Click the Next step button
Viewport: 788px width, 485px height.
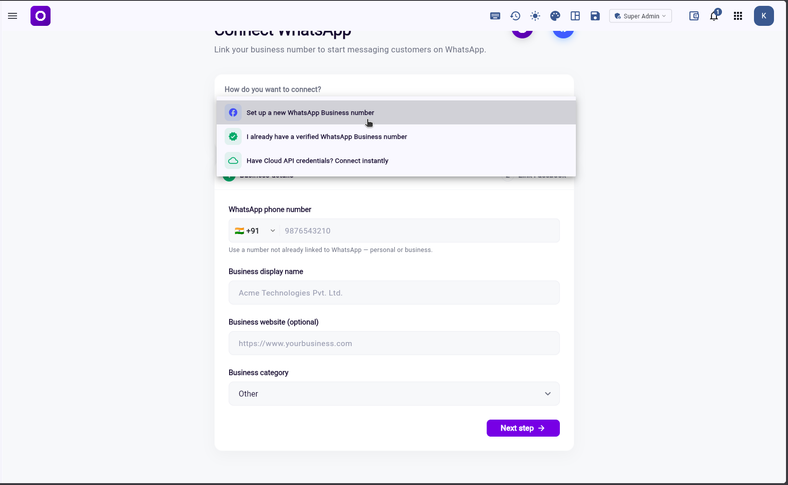(x=523, y=428)
